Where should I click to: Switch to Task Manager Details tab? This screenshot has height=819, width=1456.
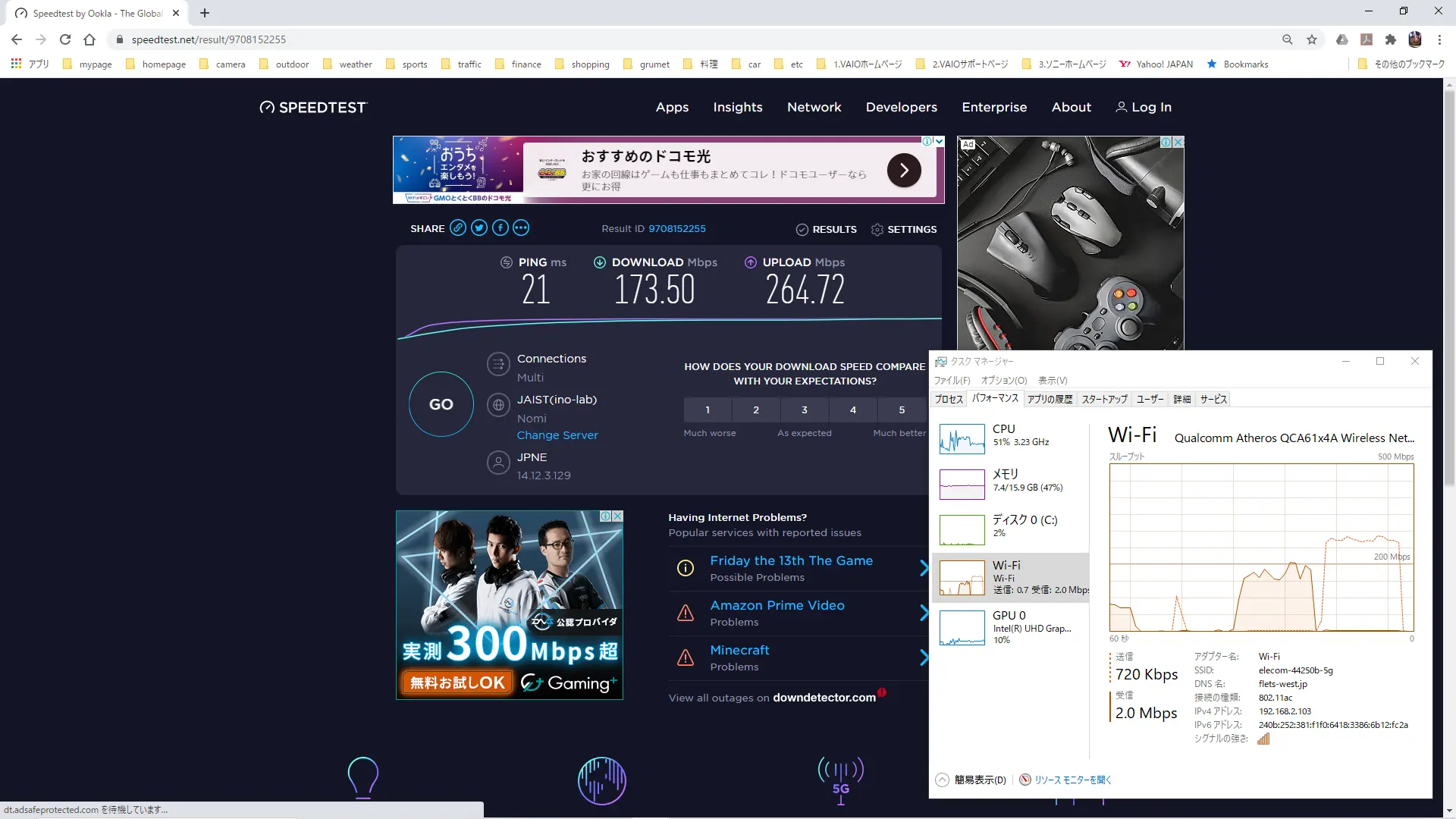(1182, 399)
